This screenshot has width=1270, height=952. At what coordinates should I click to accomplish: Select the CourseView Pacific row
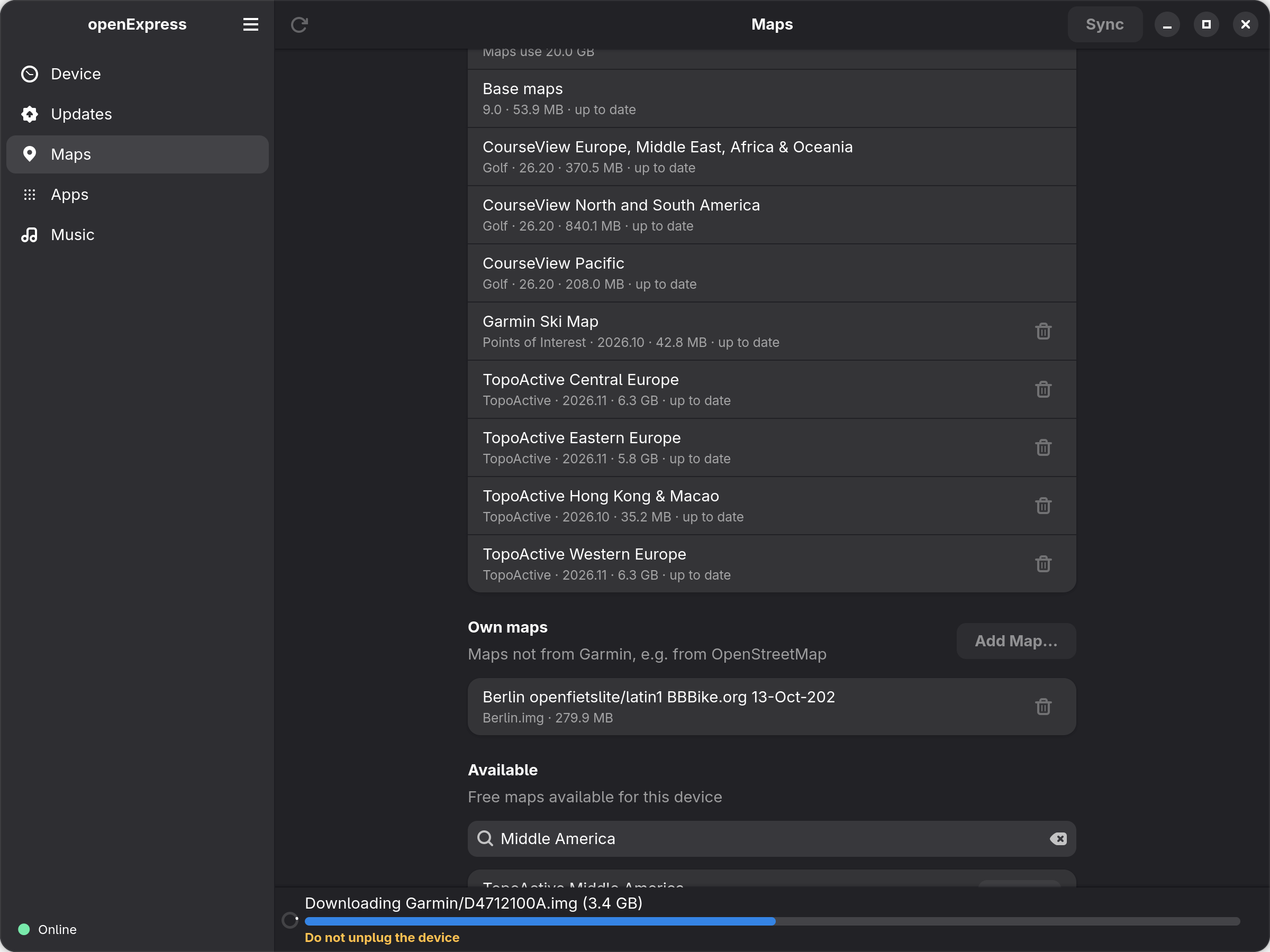772,273
